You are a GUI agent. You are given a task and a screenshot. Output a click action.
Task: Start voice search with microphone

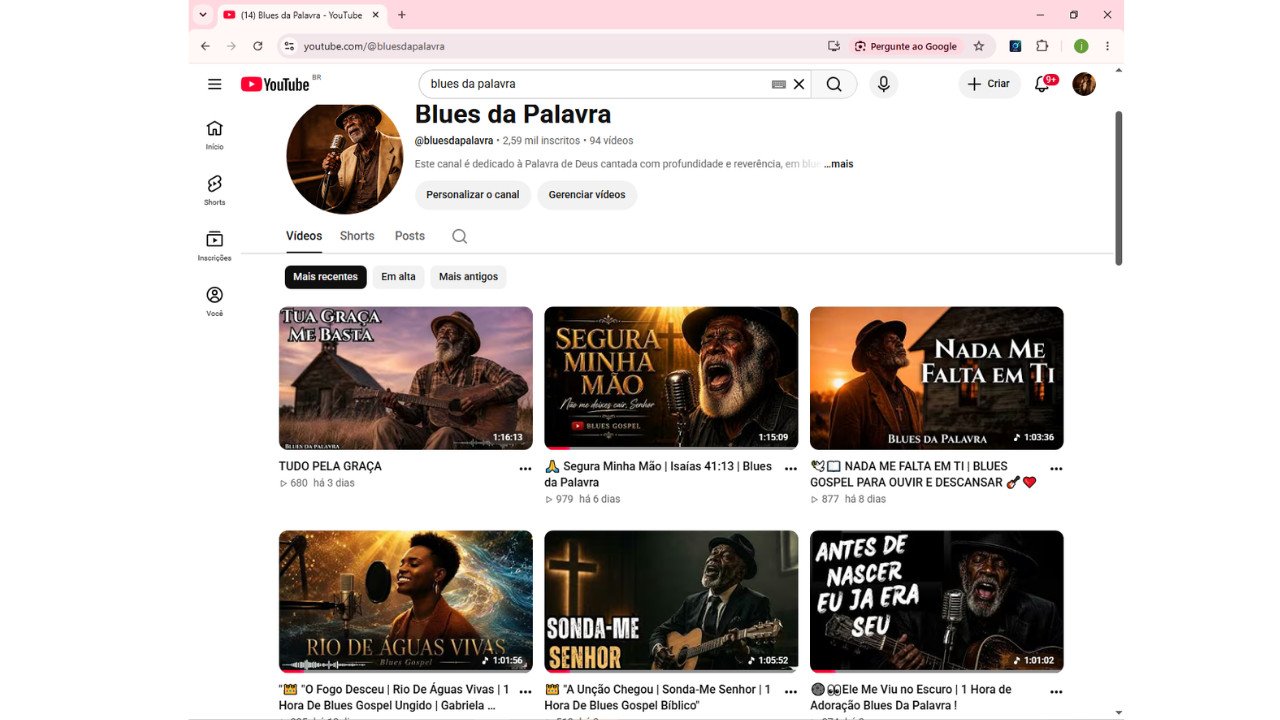pyautogui.click(x=883, y=84)
